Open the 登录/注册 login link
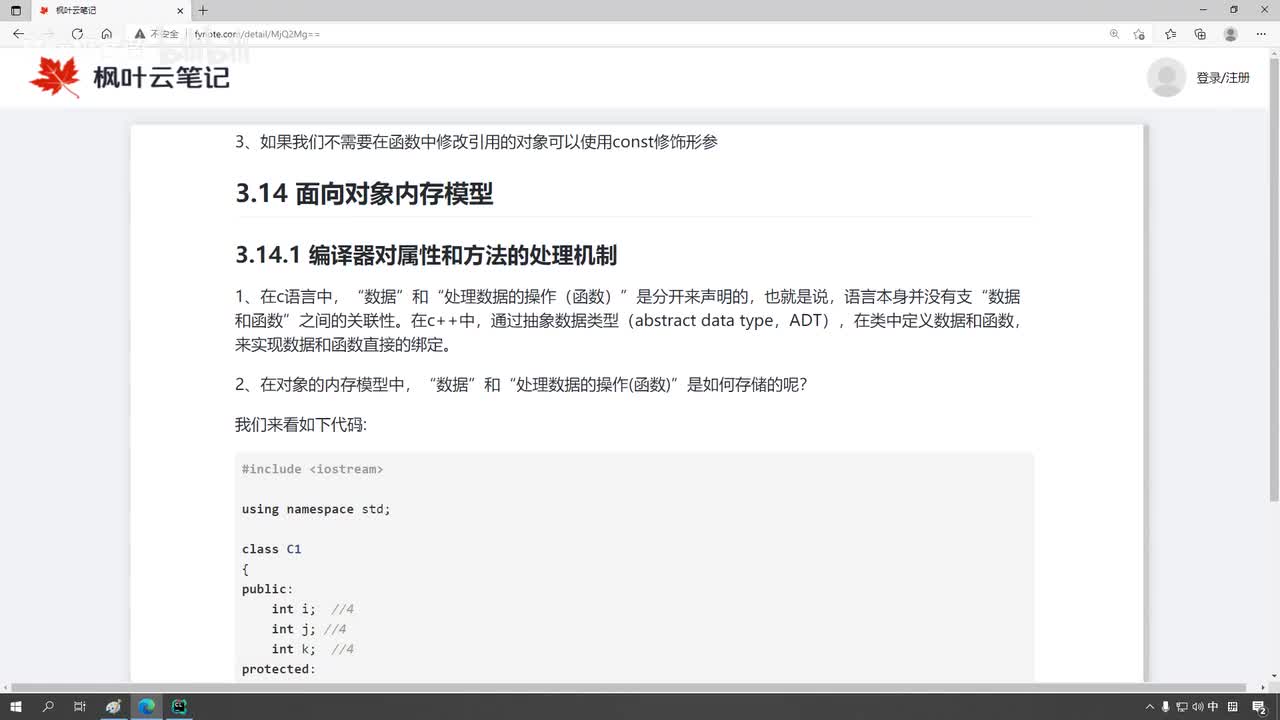 (x=1223, y=77)
